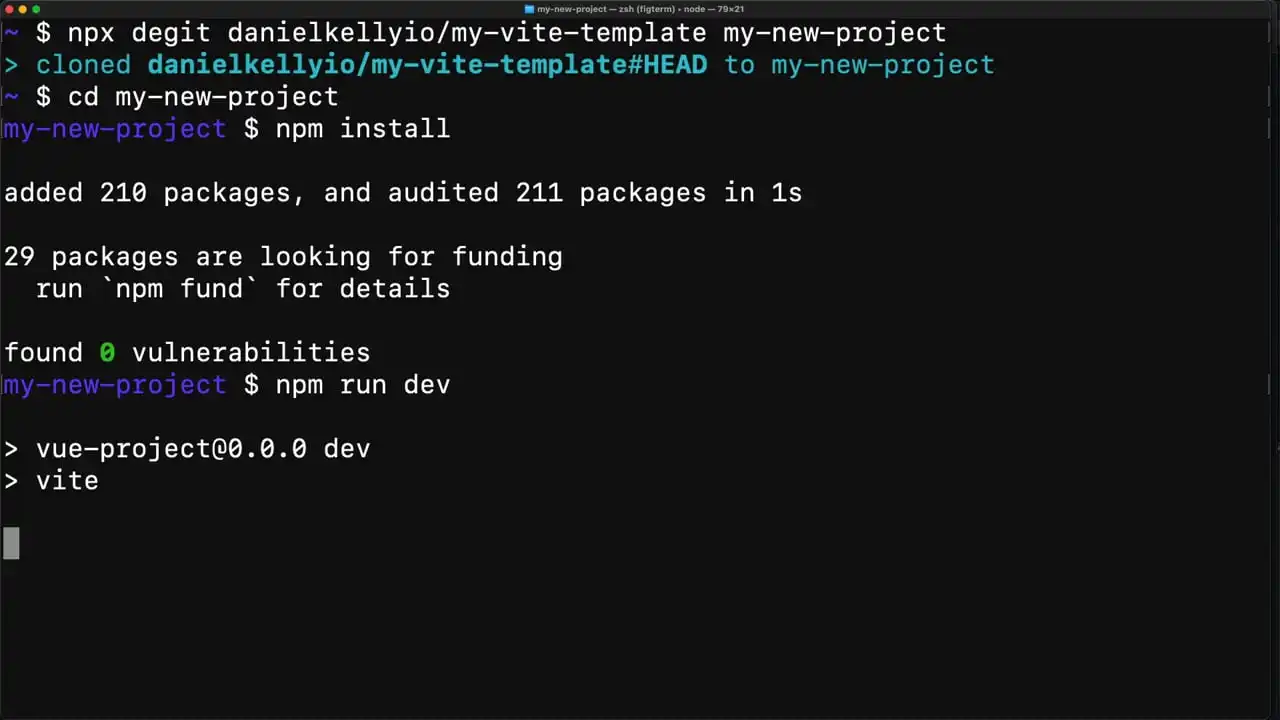Click the 'npm install' command text
Screen dimensions: 1280x720
pos(363,129)
